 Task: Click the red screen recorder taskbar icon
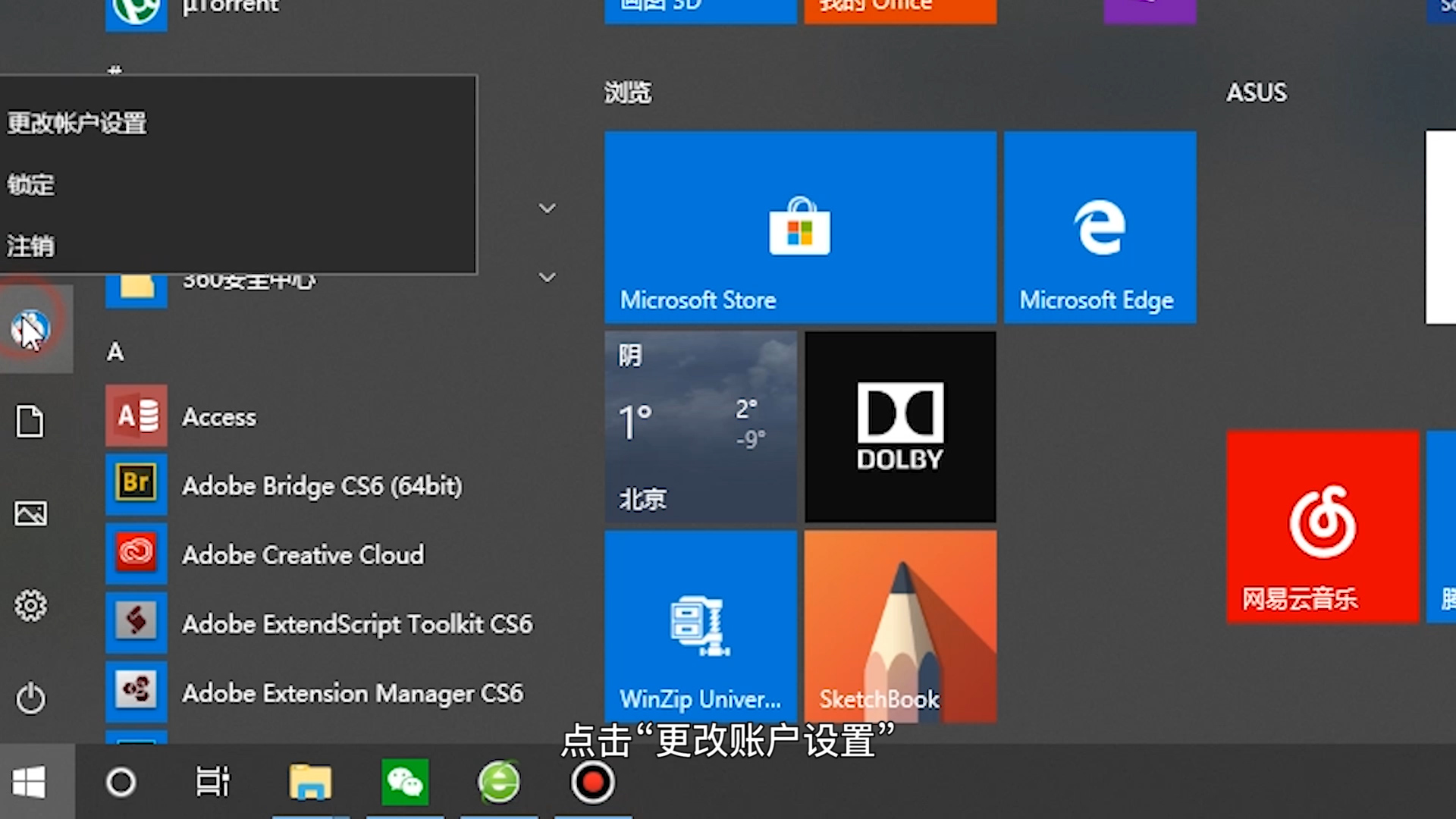pos(593,782)
